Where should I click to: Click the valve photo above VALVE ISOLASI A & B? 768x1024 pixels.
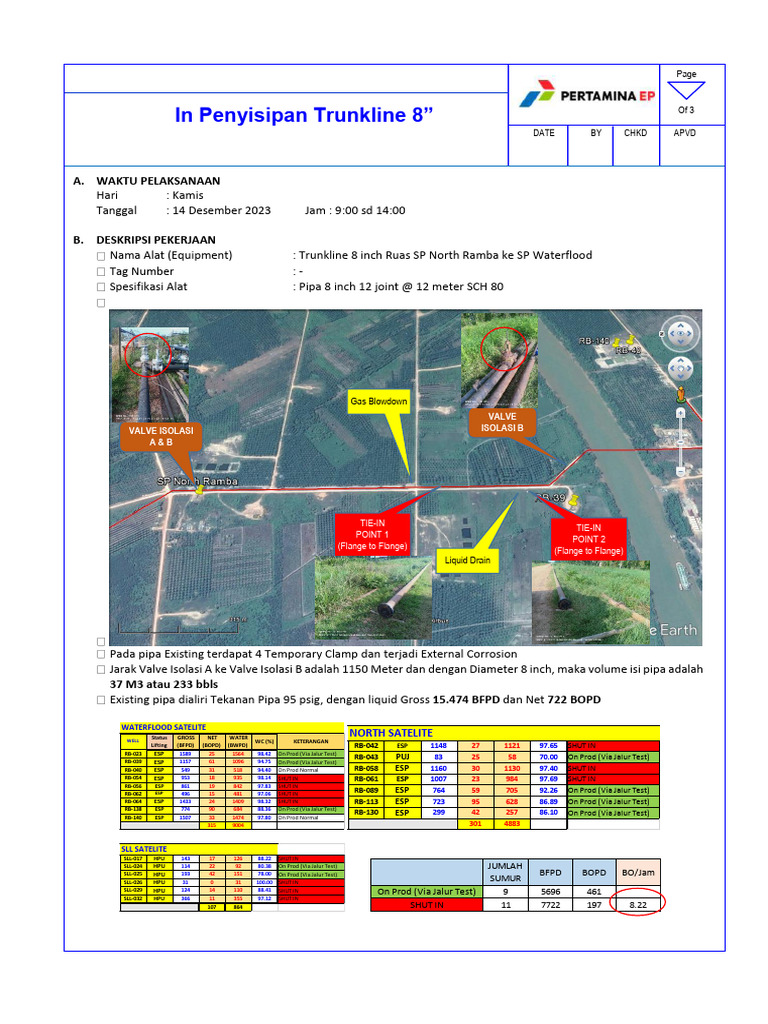pos(152,374)
